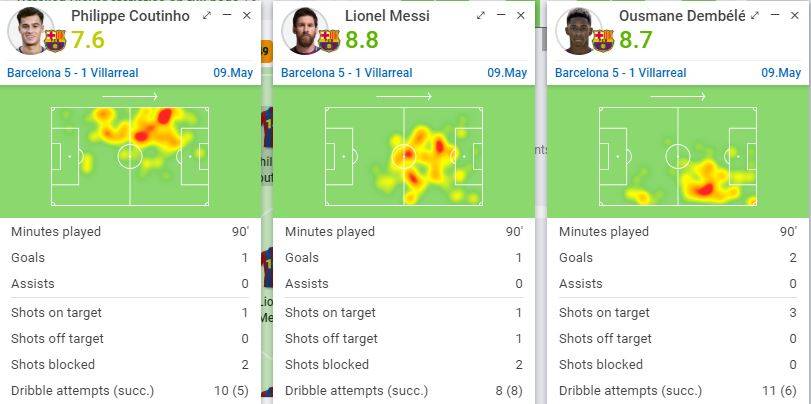Minimize the Philippe Coutinho panel
Image resolution: width=811 pixels, height=404 pixels.
point(227,16)
